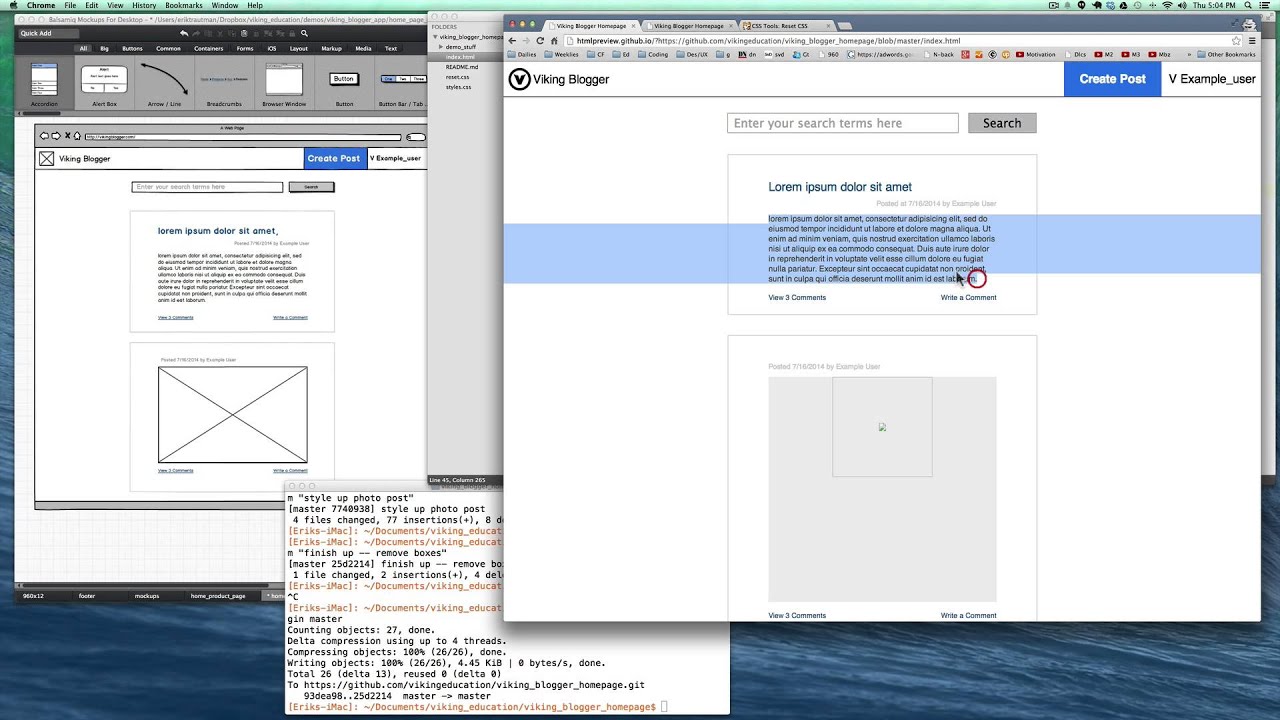Switch to the footer mockup tab
Screen dimensions: 1280x720
coord(87,596)
